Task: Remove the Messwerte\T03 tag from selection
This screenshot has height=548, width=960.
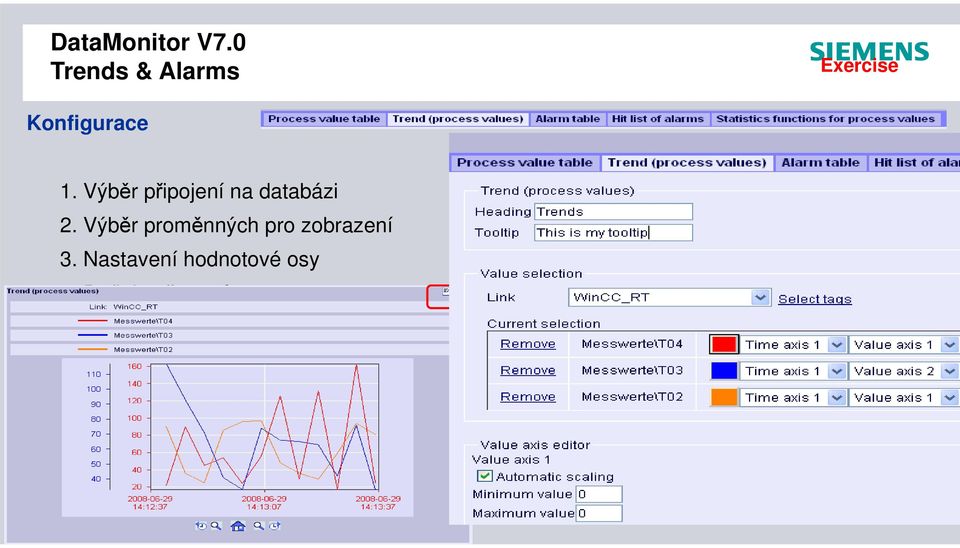Action: [528, 370]
